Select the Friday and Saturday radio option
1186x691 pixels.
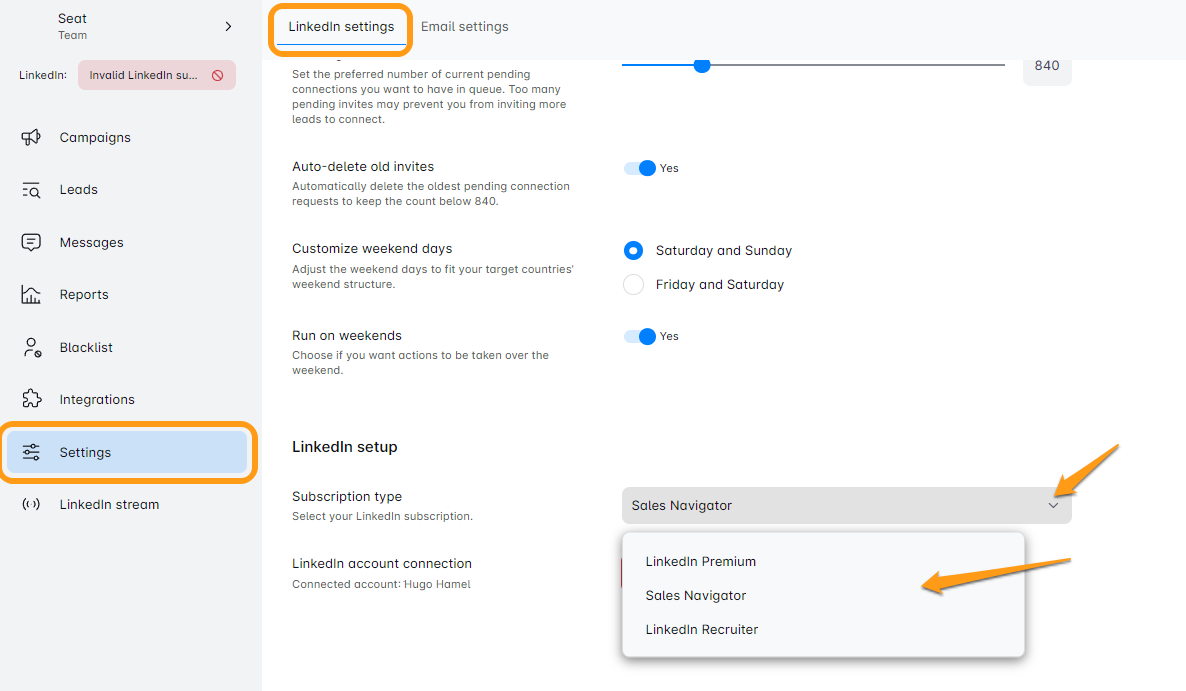click(633, 285)
